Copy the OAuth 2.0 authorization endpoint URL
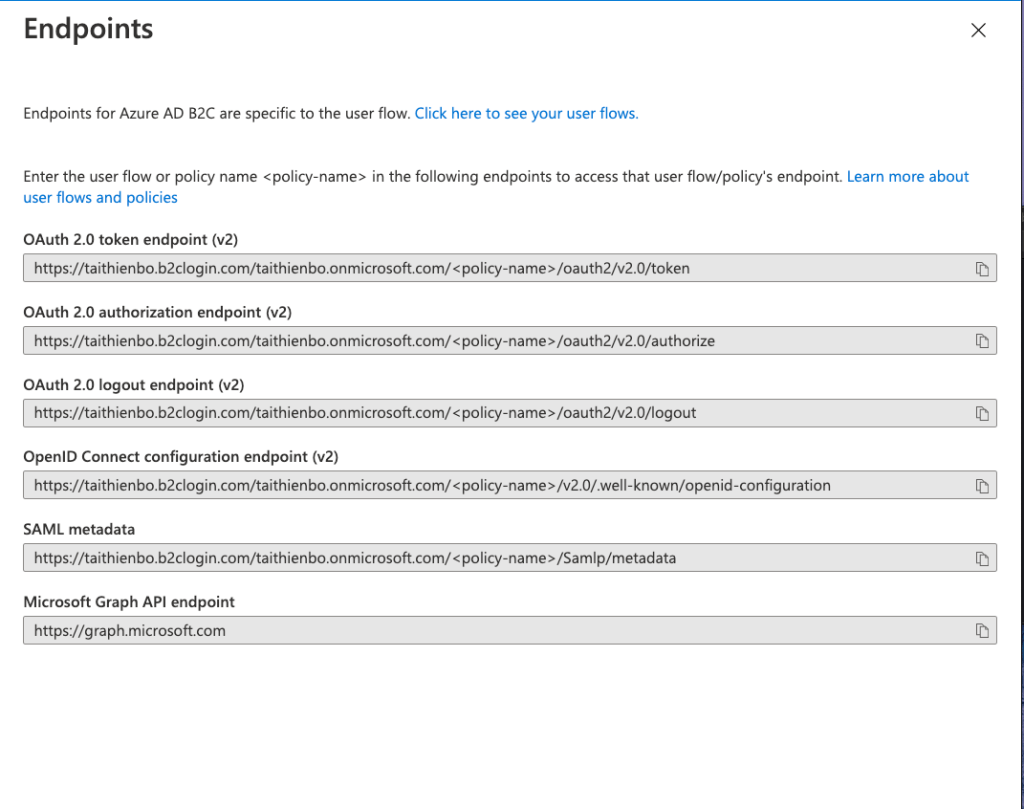Screen dimensions: 1024x809 [x=984, y=340]
